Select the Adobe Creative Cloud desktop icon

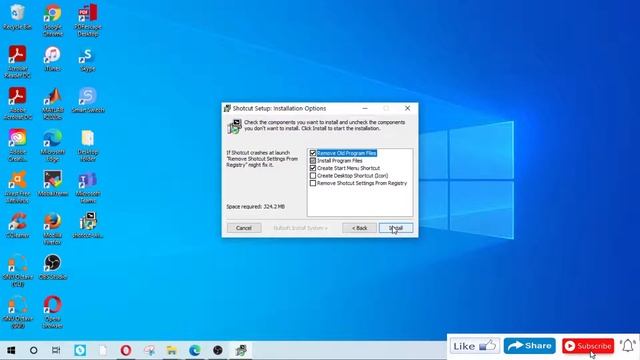(17, 145)
